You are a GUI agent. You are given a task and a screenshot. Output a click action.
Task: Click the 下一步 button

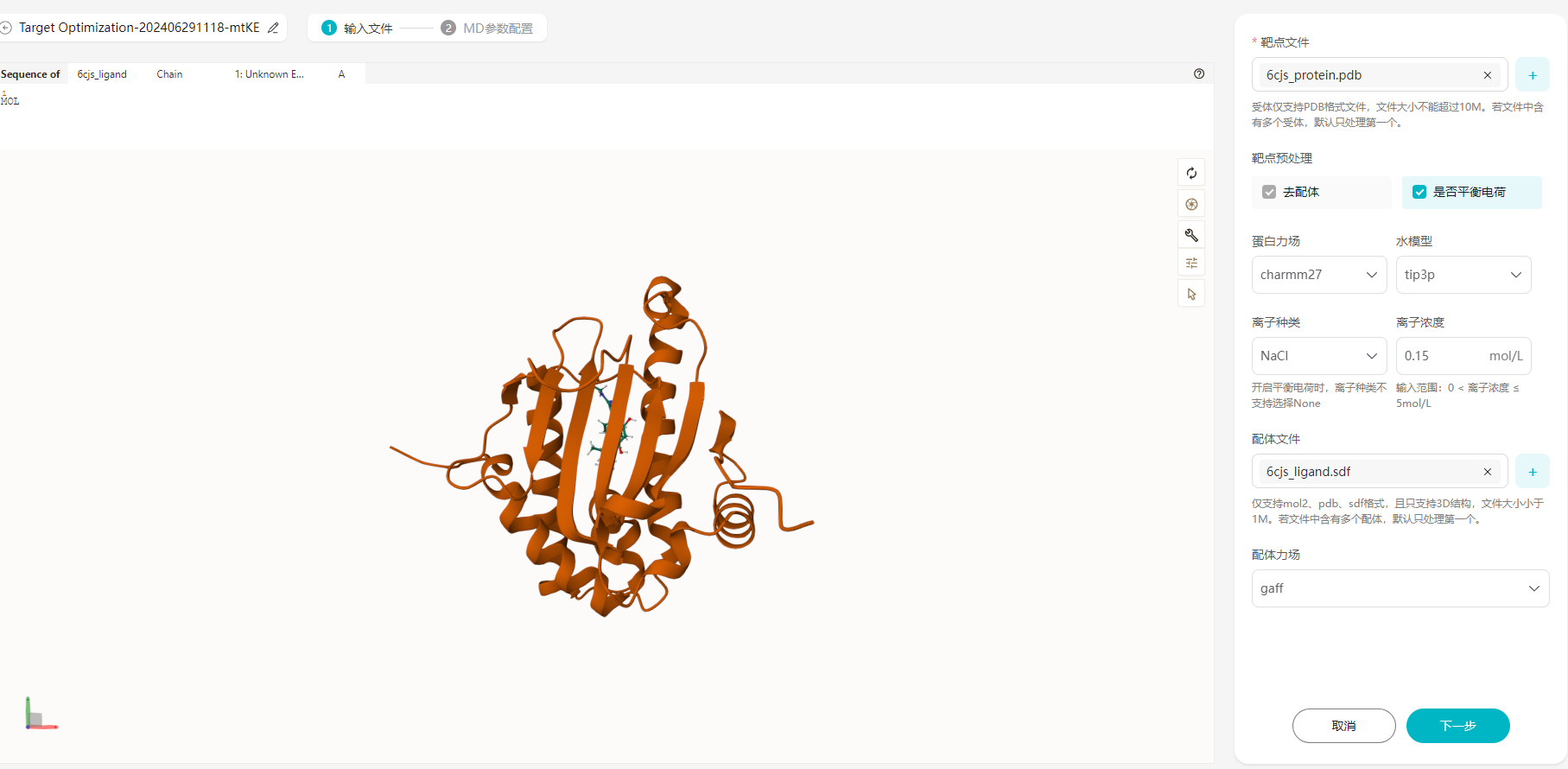[1458, 726]
